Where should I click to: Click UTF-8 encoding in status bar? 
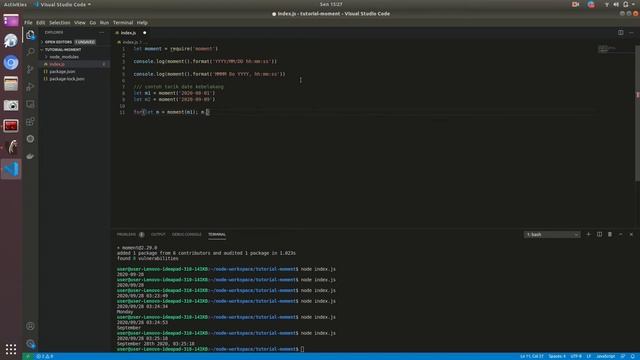[576, 356]
